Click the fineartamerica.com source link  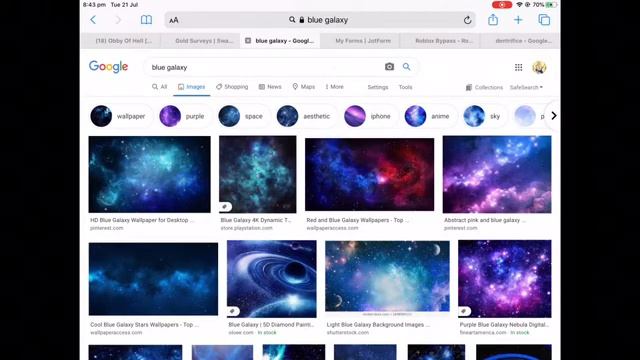click(483, 333)
